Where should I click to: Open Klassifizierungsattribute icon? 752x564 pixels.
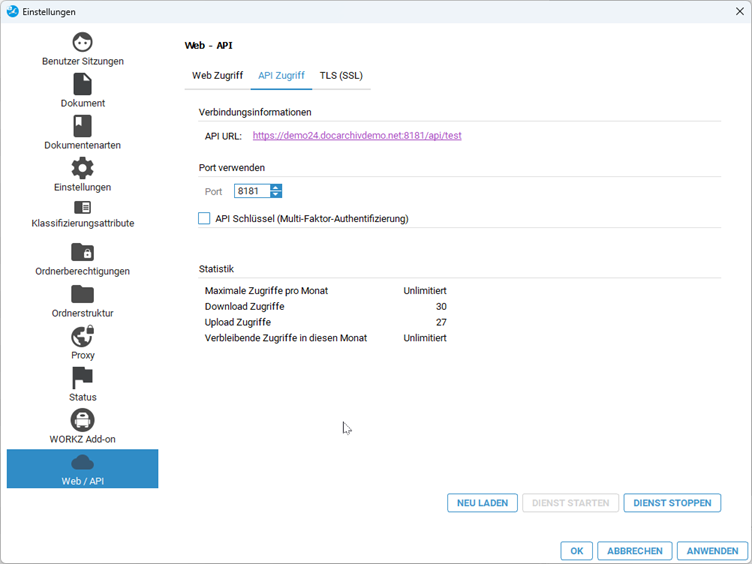coord(82,207)
